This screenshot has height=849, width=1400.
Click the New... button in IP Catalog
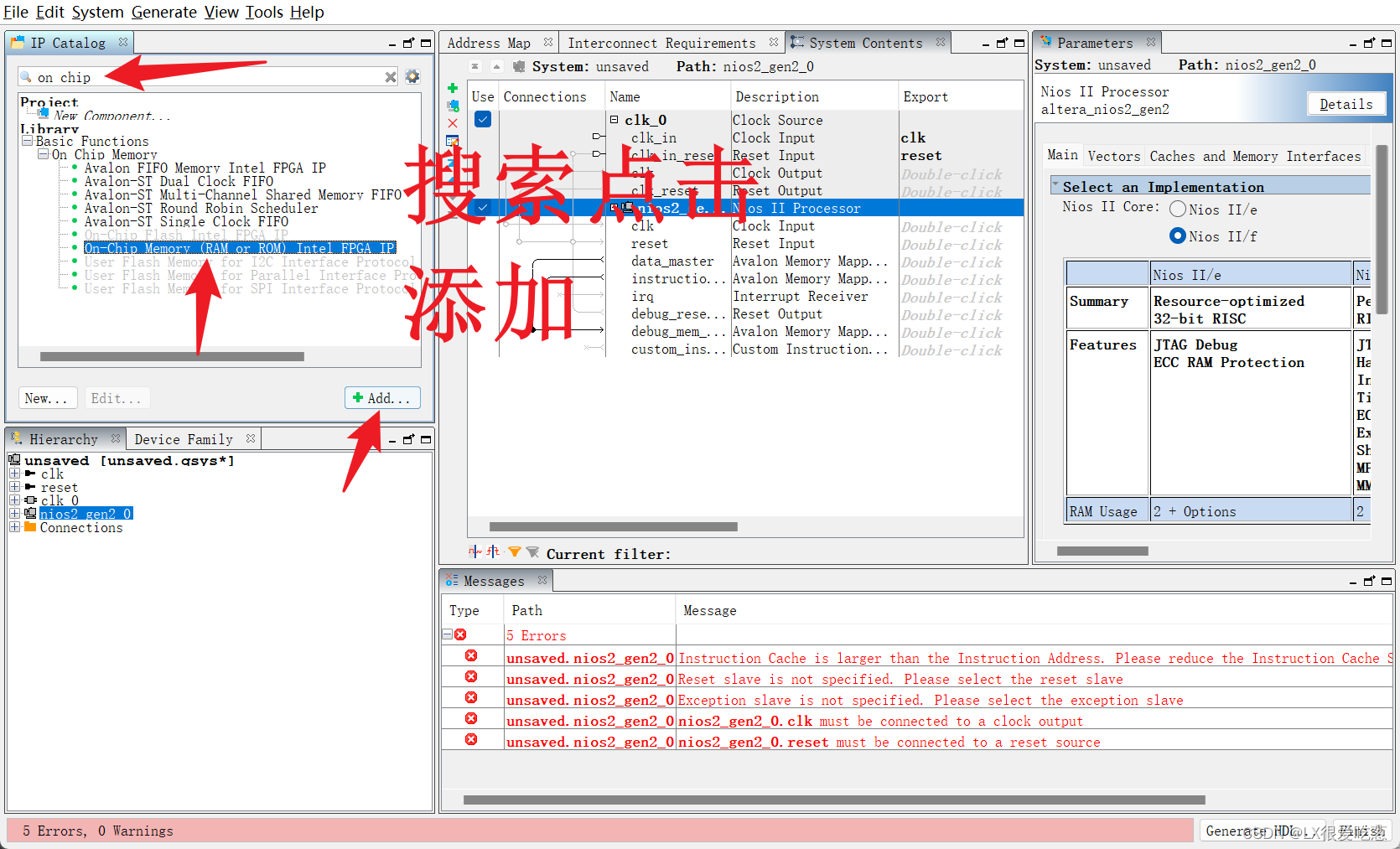pos(48,398)
